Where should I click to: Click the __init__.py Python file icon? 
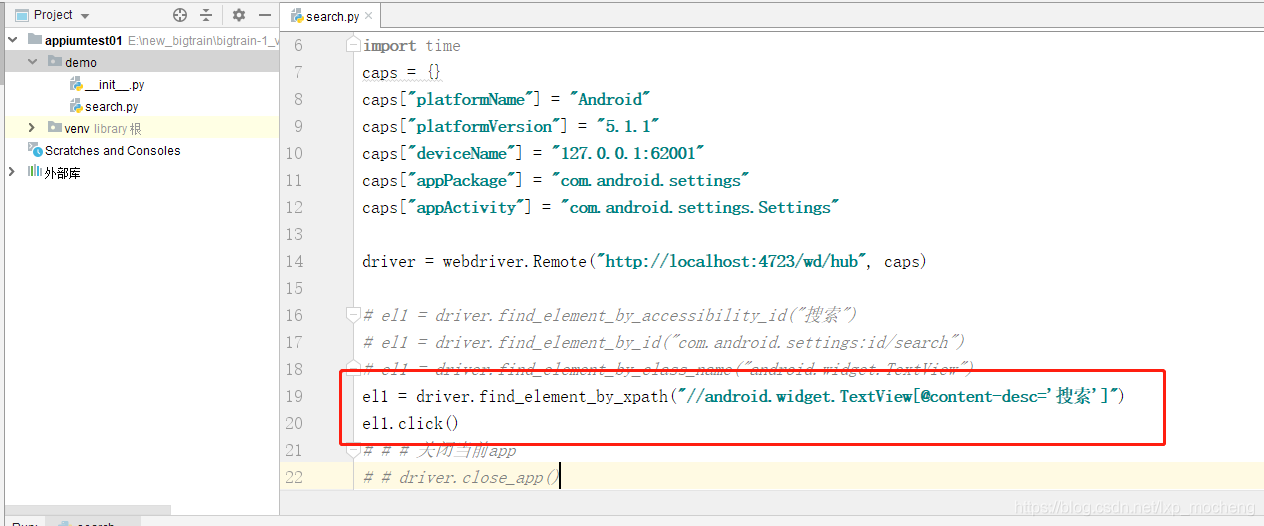[76, 84]
